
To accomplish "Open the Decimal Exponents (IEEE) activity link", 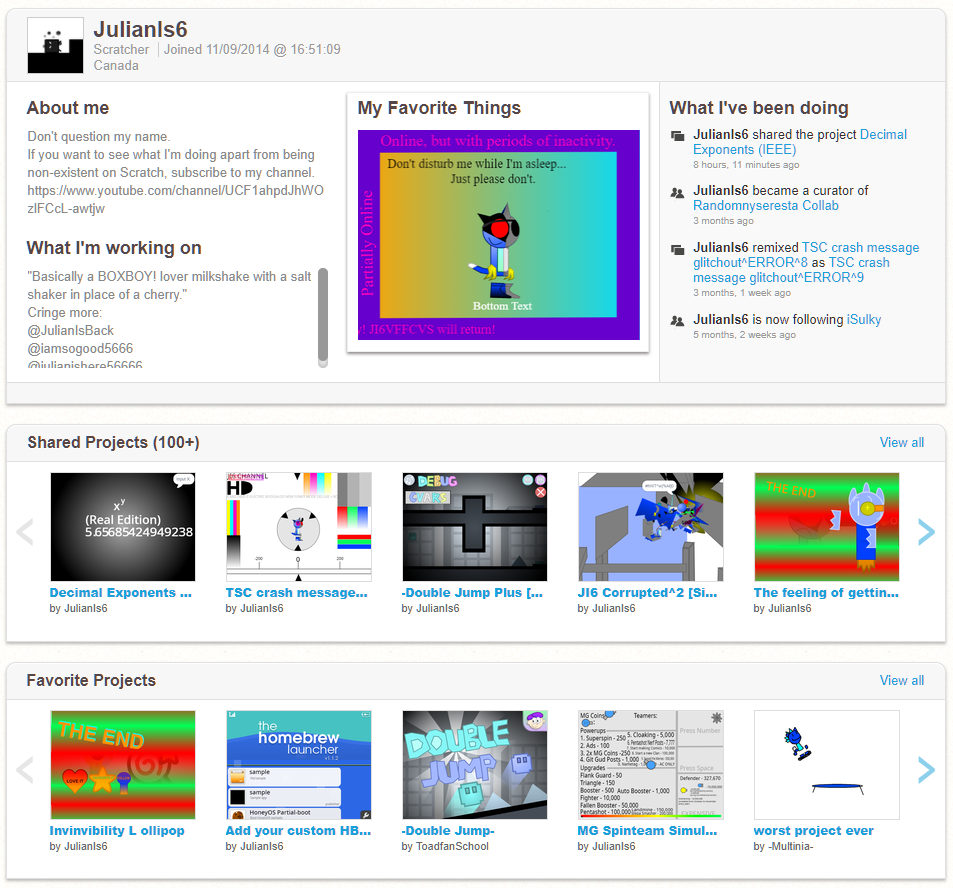I will 800,142.
